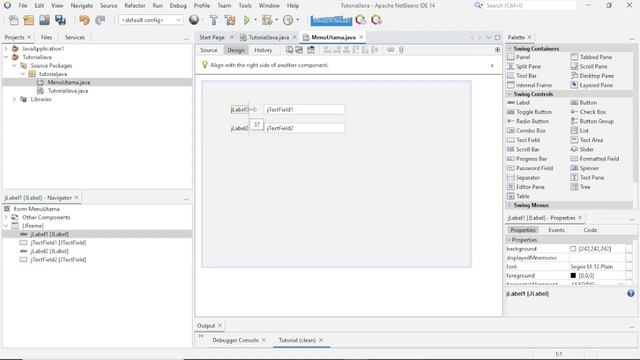The image size is (640, 360).
Task: Click the Connection Mode icon in designer toolbar
Action: [299, 50]
